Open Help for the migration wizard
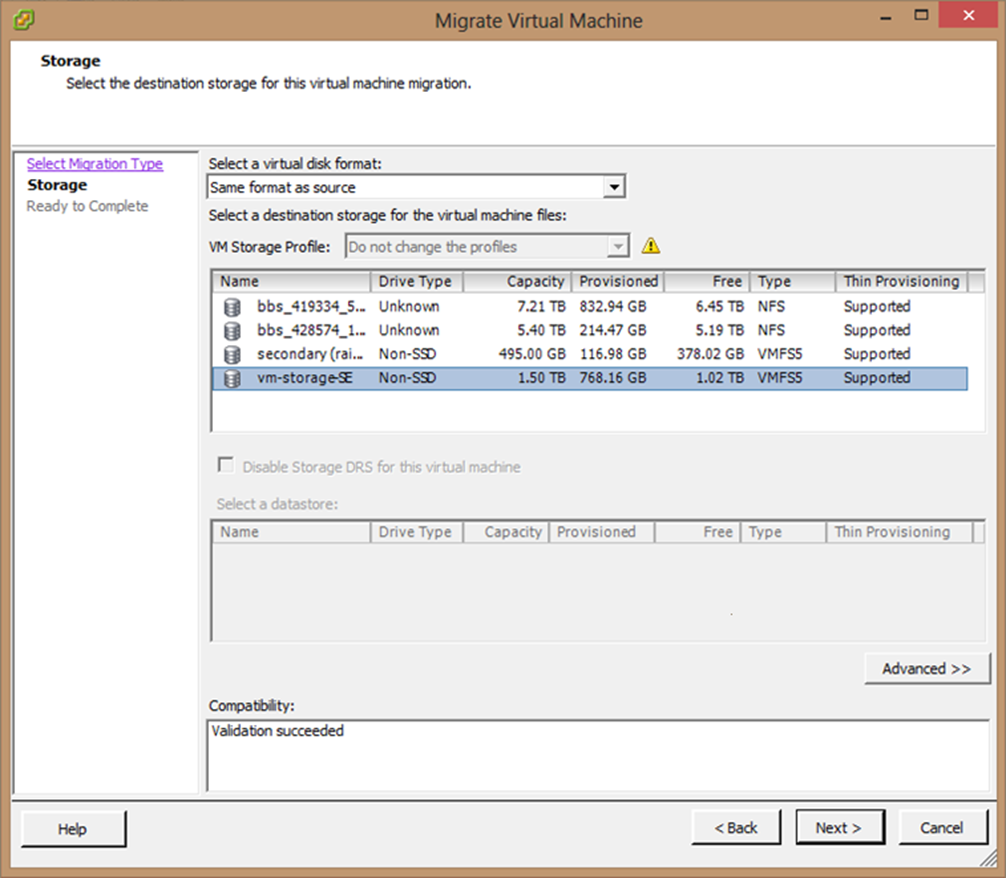 [73, 829]
